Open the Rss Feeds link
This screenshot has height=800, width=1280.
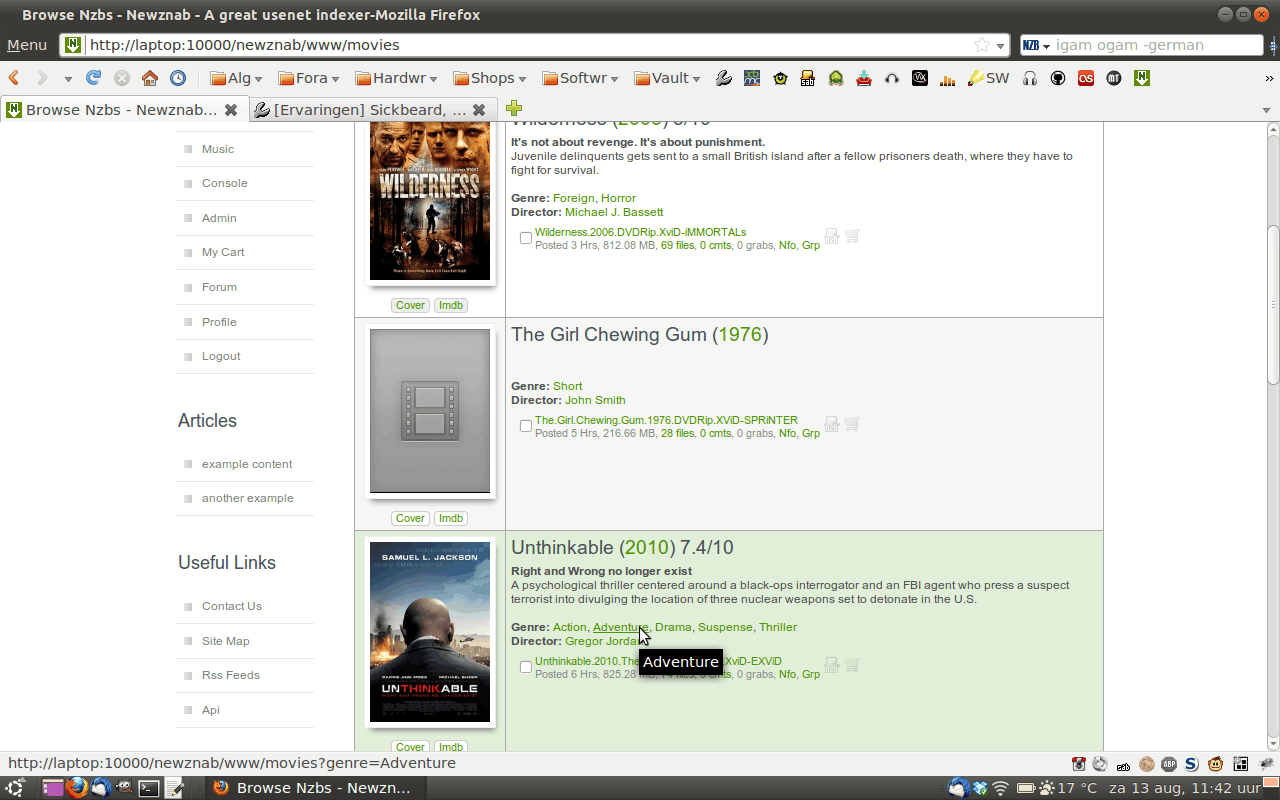click(x=231, y=675)
